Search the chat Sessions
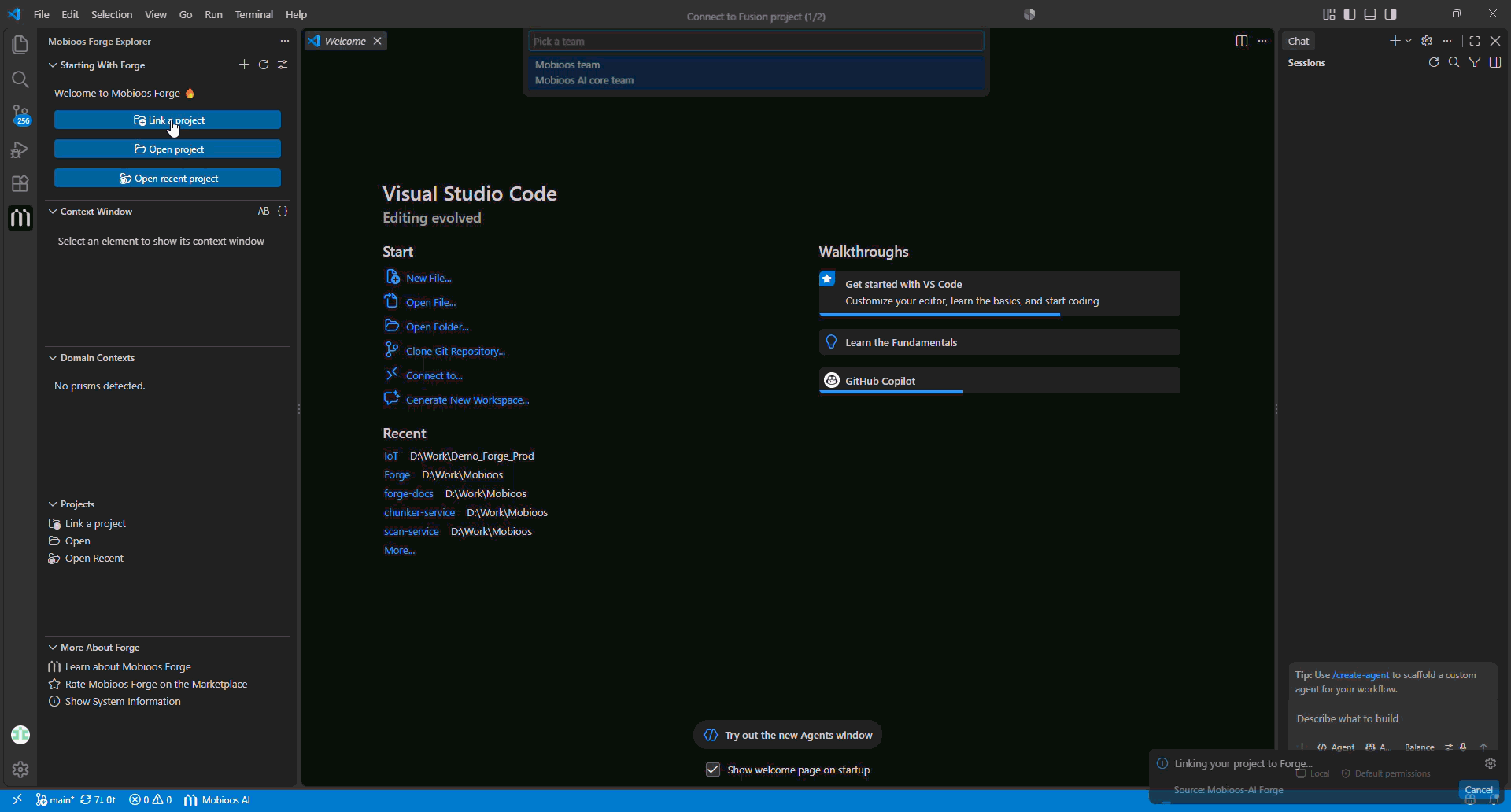The width and height of the screenshot is (1511, 812). (x=1454, y=62)
